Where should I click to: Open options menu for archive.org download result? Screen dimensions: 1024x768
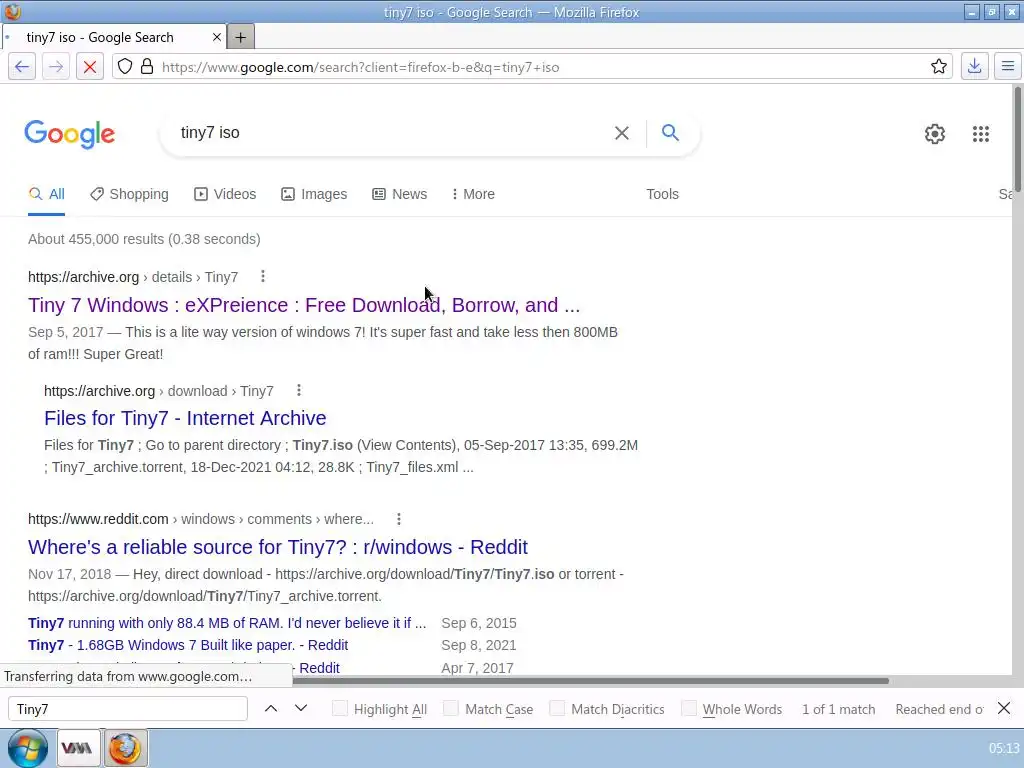click(x=299, y=391)
